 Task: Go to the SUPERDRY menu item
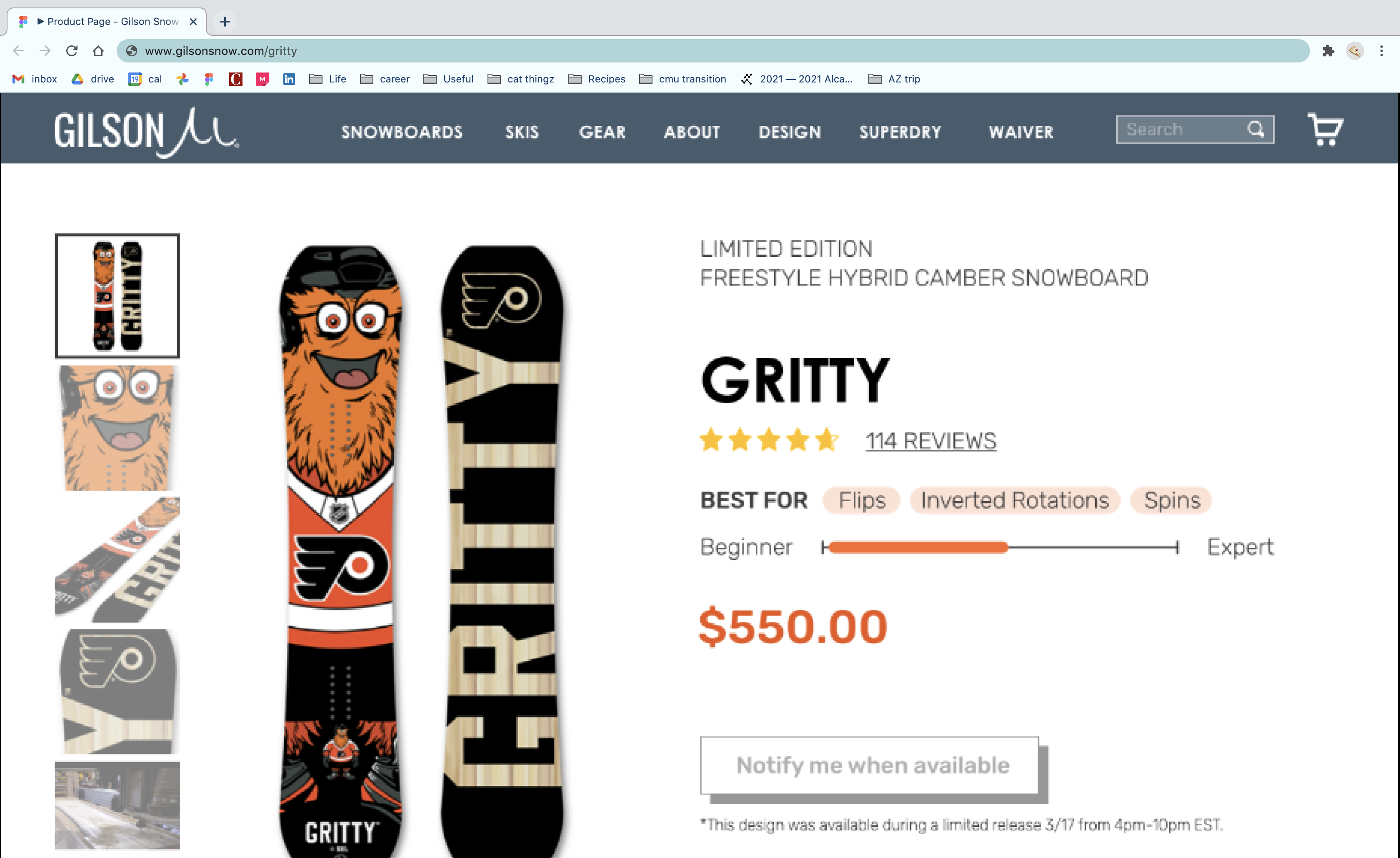pyautogui.click(x=900, y=132)
